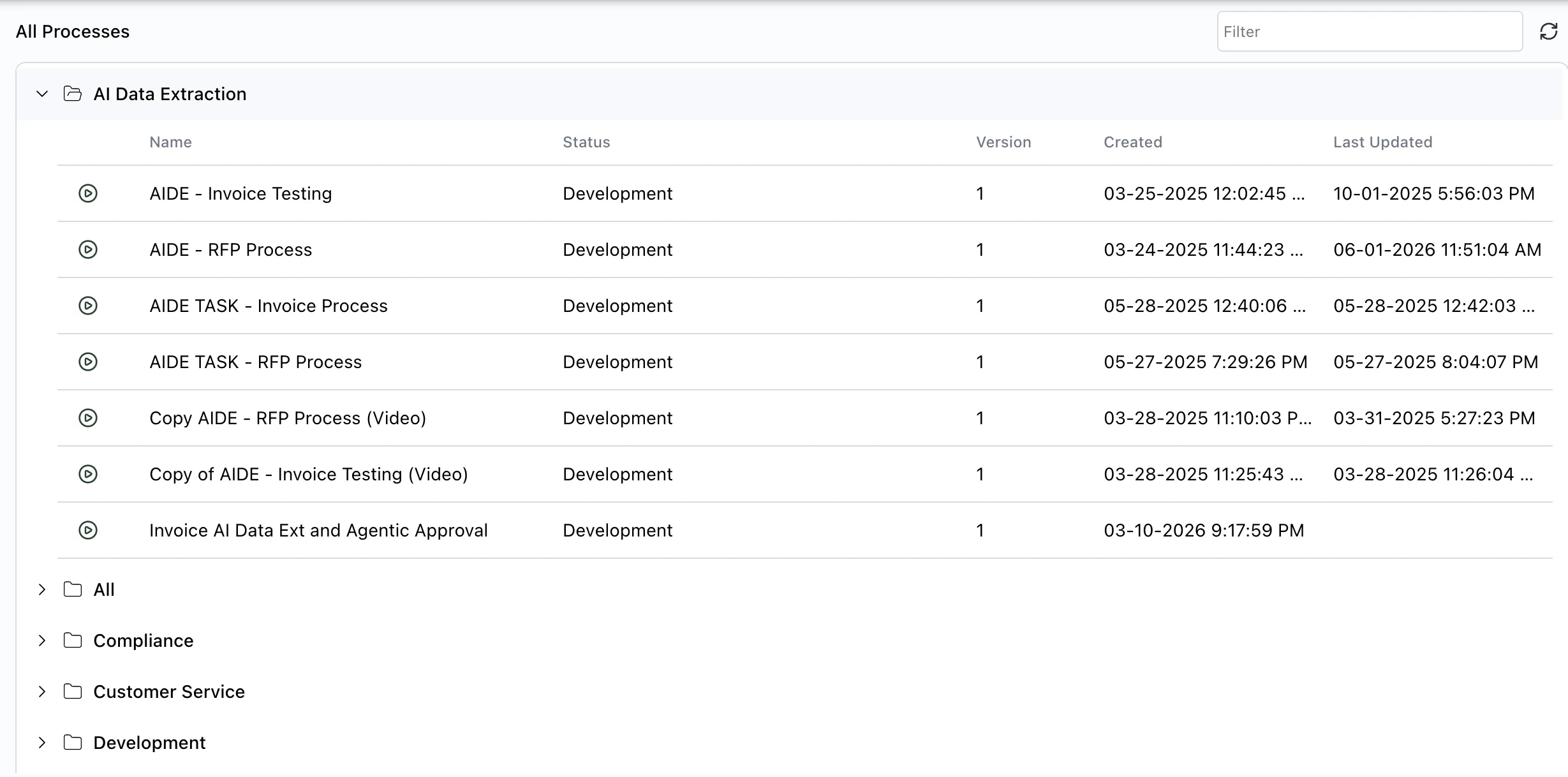Click the refresh icon beside the Filter box

[1549, 31]
